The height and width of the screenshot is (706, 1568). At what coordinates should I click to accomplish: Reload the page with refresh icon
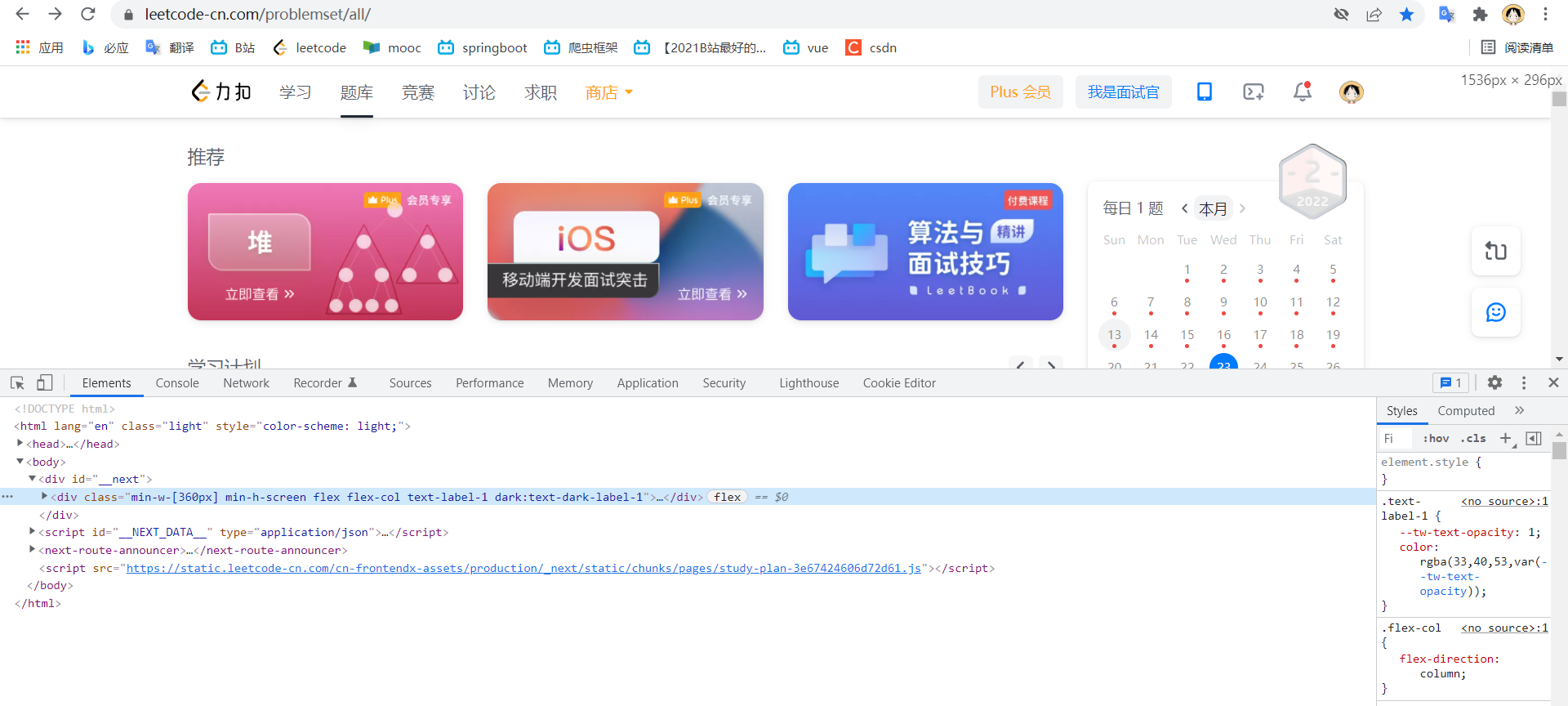(88, 14)
